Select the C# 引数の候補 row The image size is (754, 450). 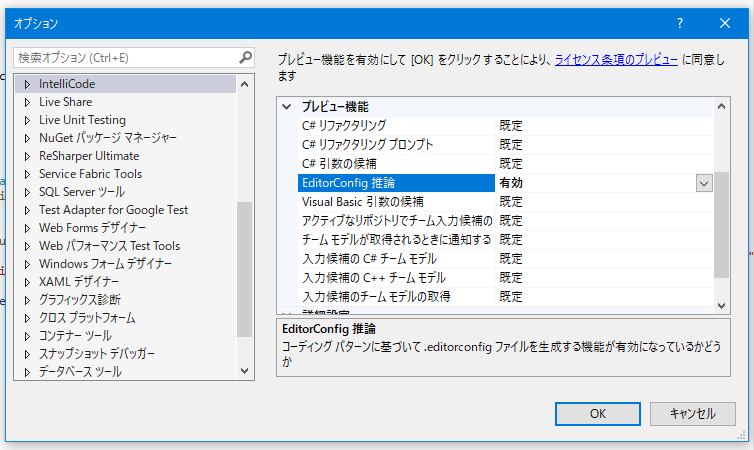505,164
